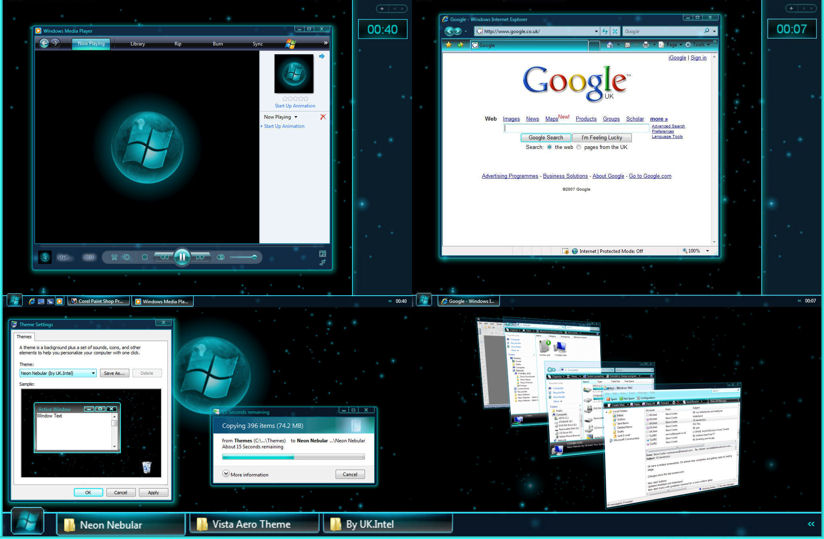Toggle repeat in Media Player controls
824x539 pixels.
point(127,257)
